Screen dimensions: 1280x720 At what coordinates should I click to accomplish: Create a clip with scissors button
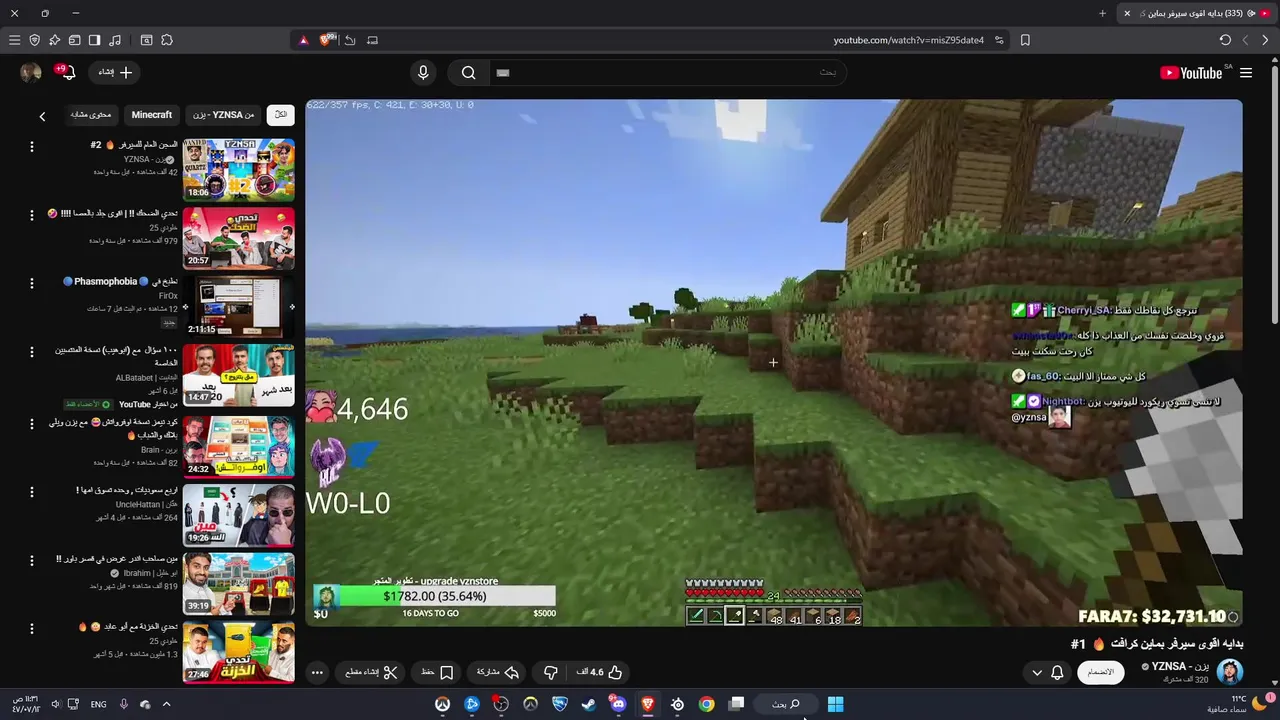(x=371, y=673)
